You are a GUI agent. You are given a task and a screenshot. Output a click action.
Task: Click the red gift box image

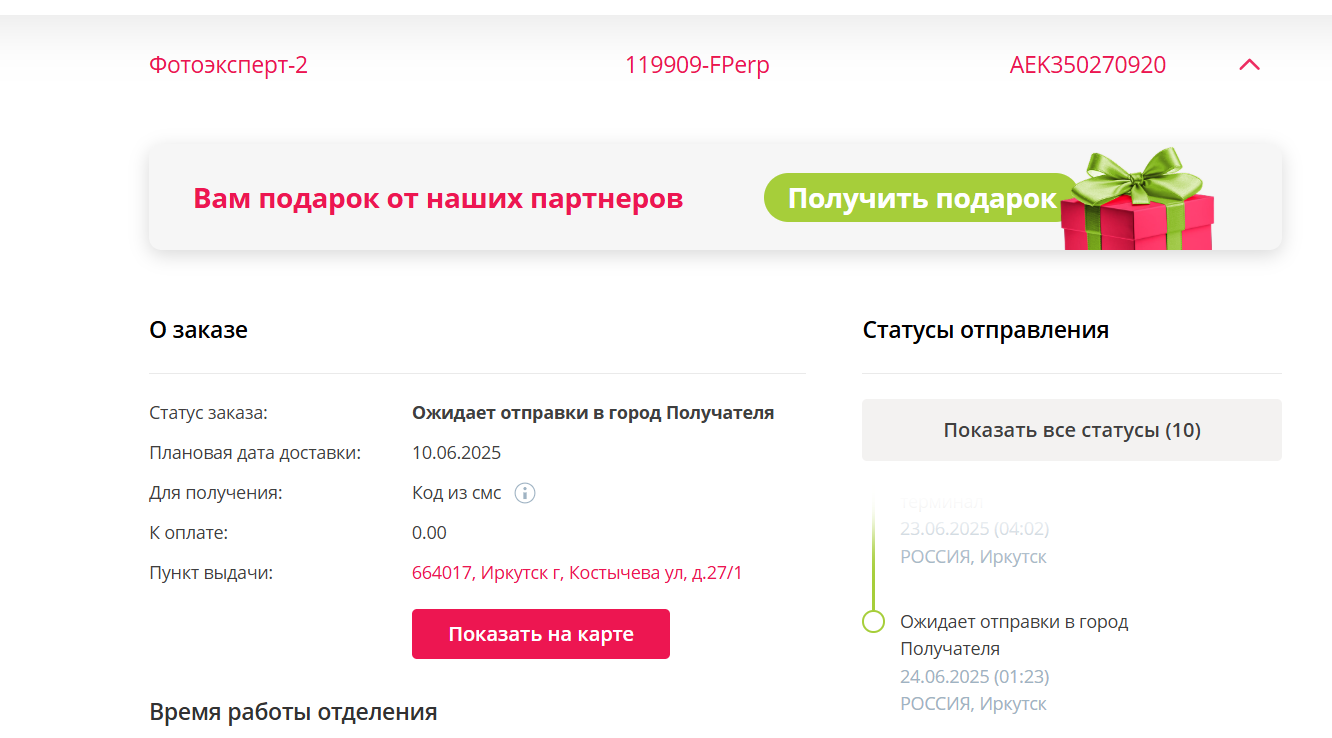(x=1137, y=200)
